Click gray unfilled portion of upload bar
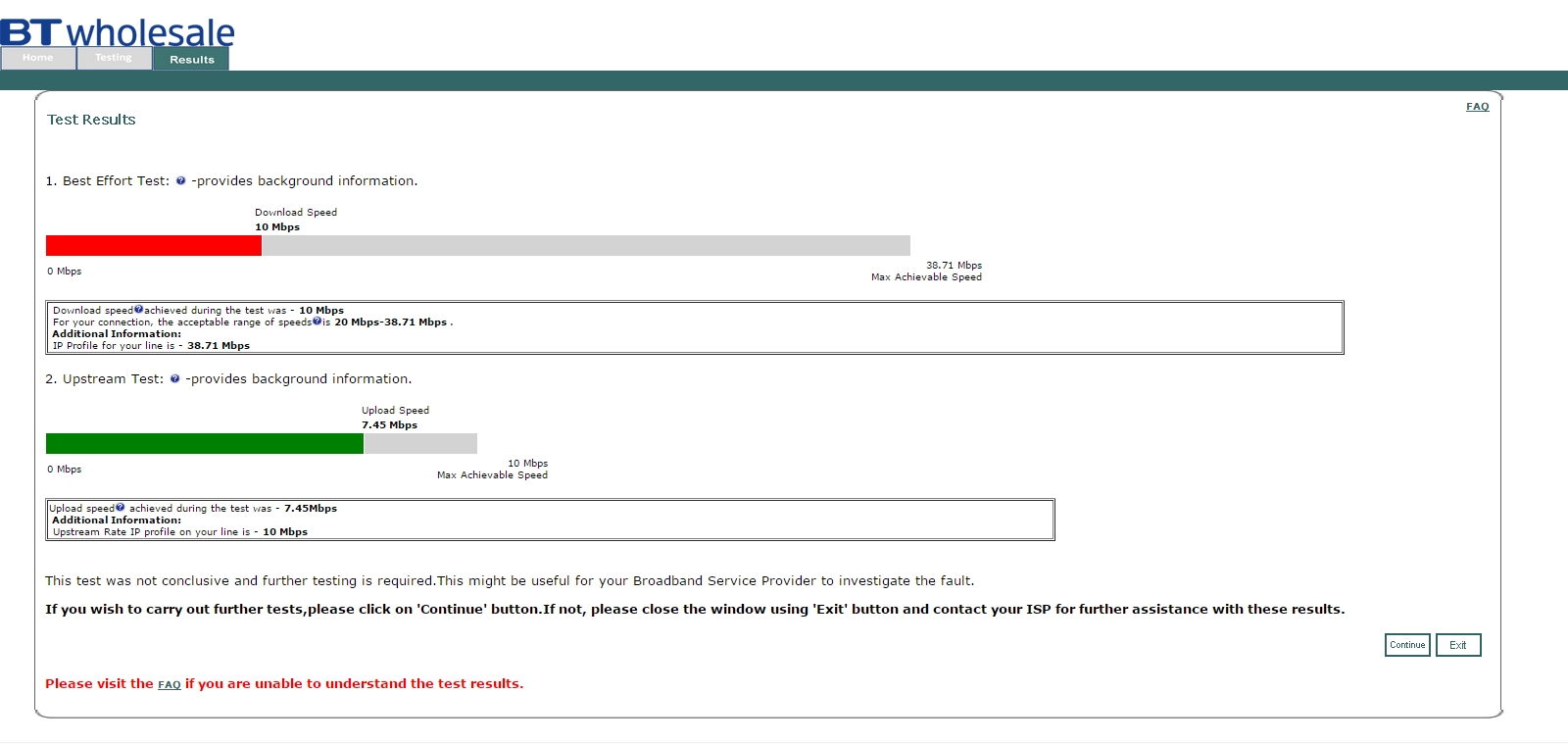This screenshot has height=744, width=1568. [419, 443]
